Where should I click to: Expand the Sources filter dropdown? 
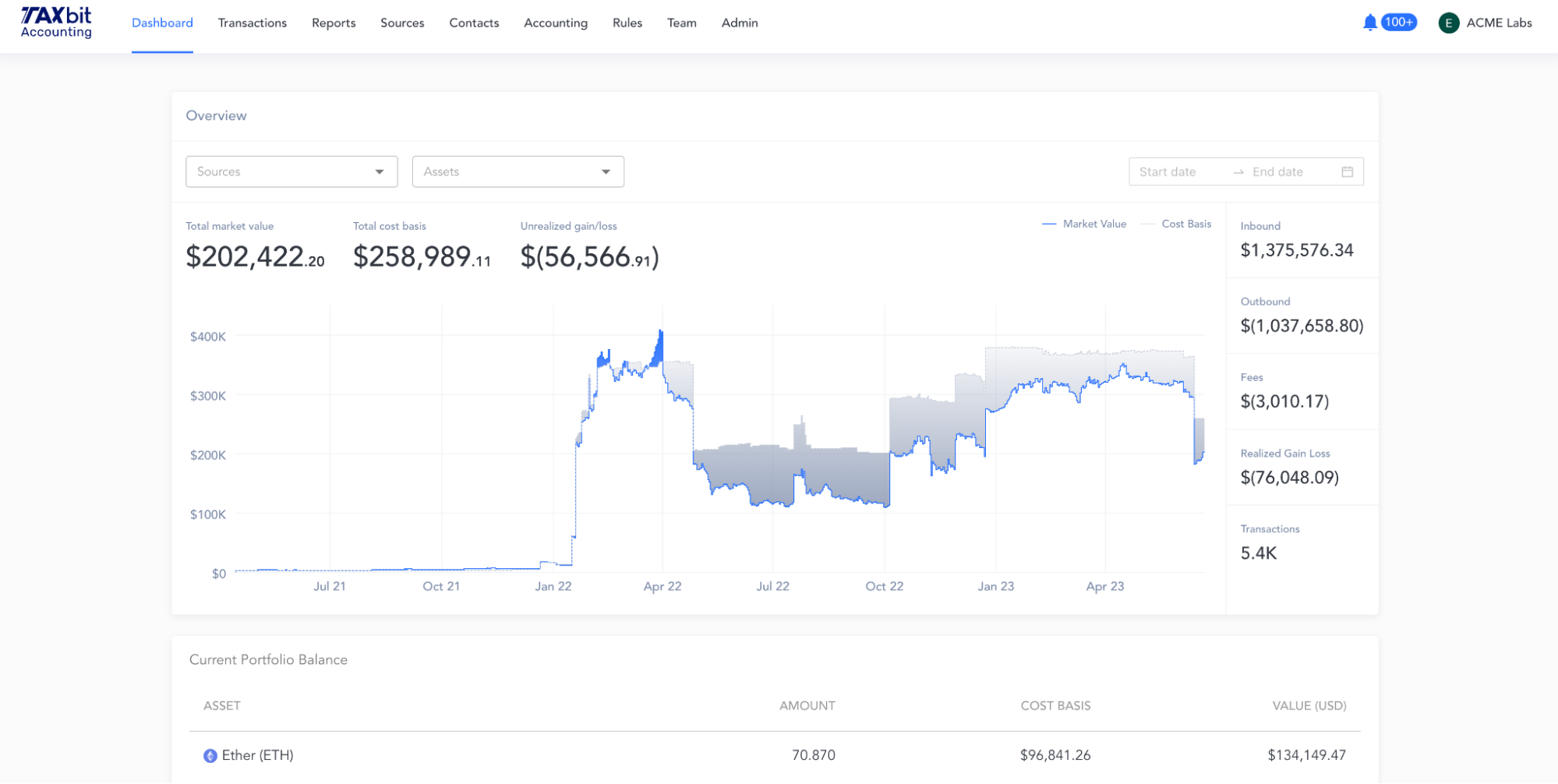pos(291,171)
